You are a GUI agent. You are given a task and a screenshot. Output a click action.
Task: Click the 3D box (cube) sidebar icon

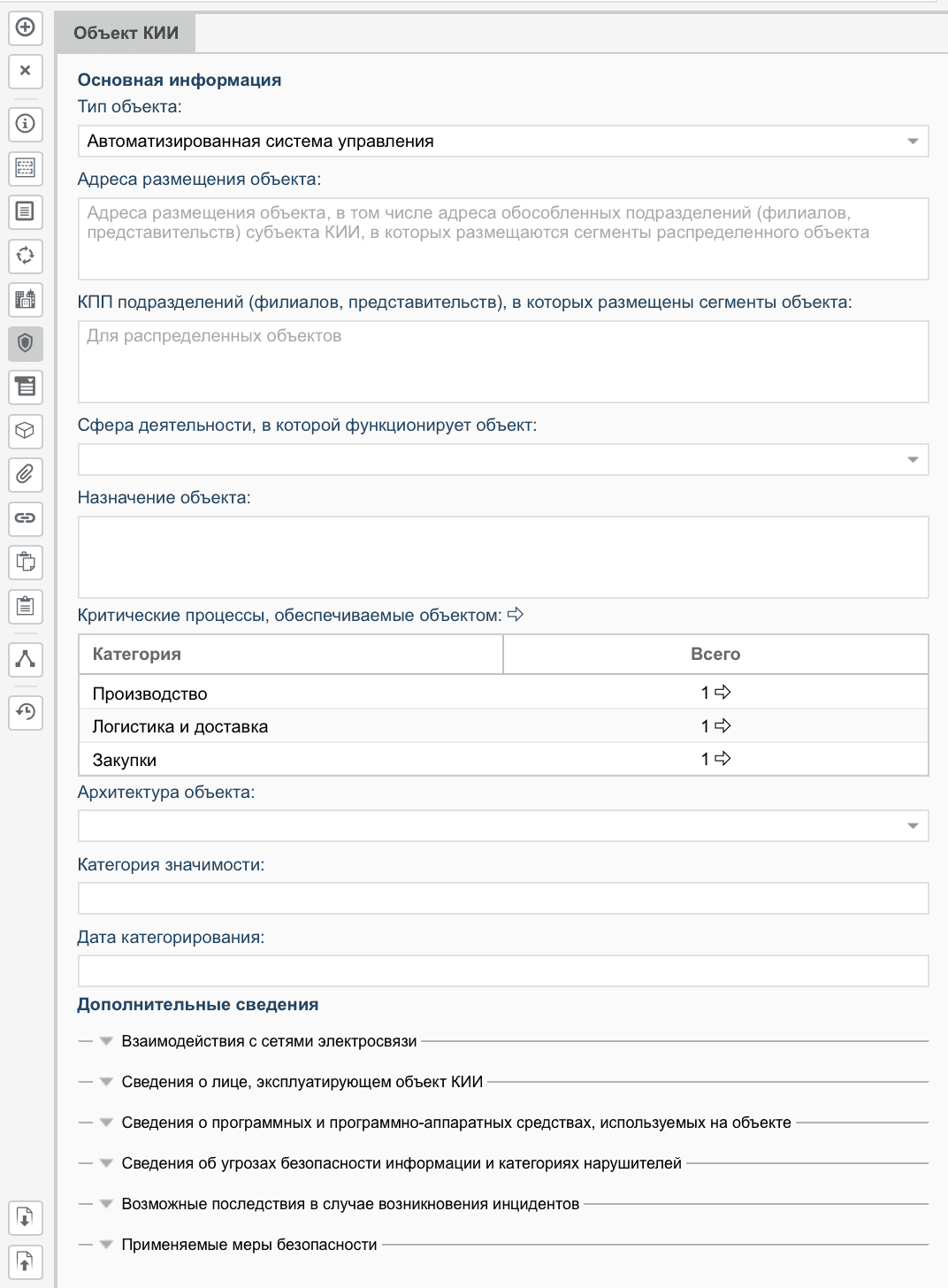26,431
